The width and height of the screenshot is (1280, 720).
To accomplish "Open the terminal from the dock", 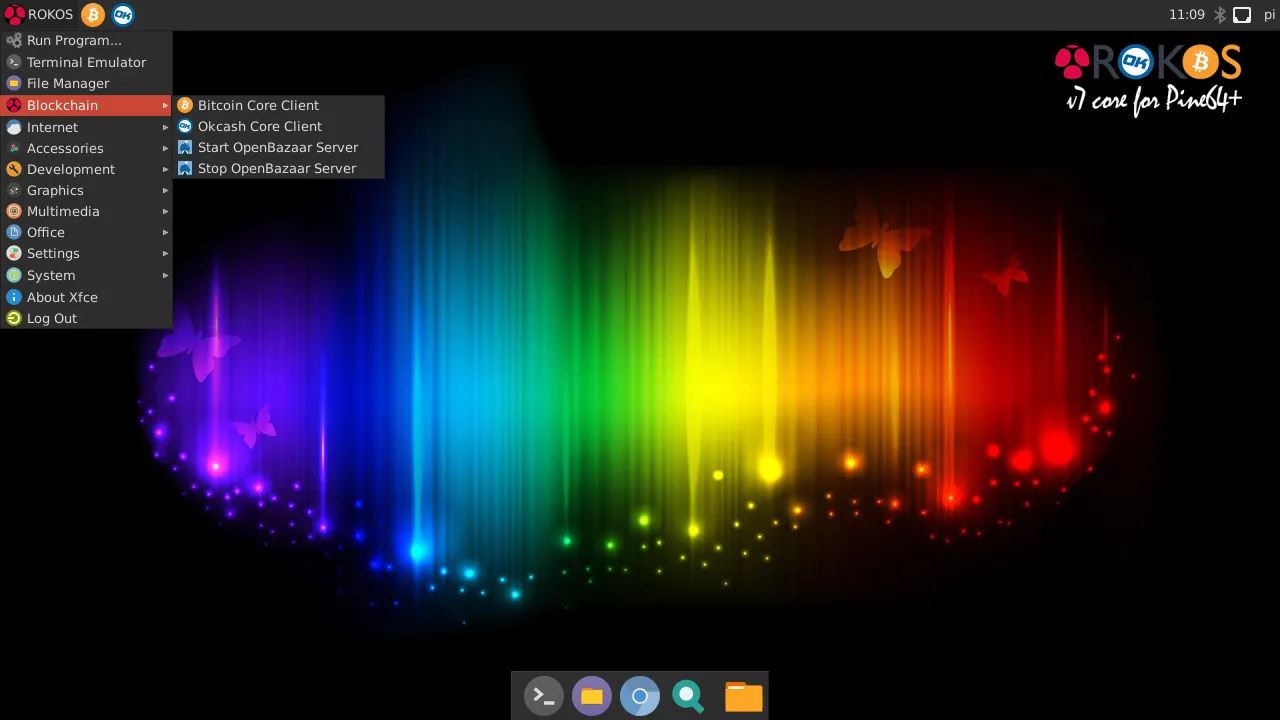I will [x=544, y=696].
